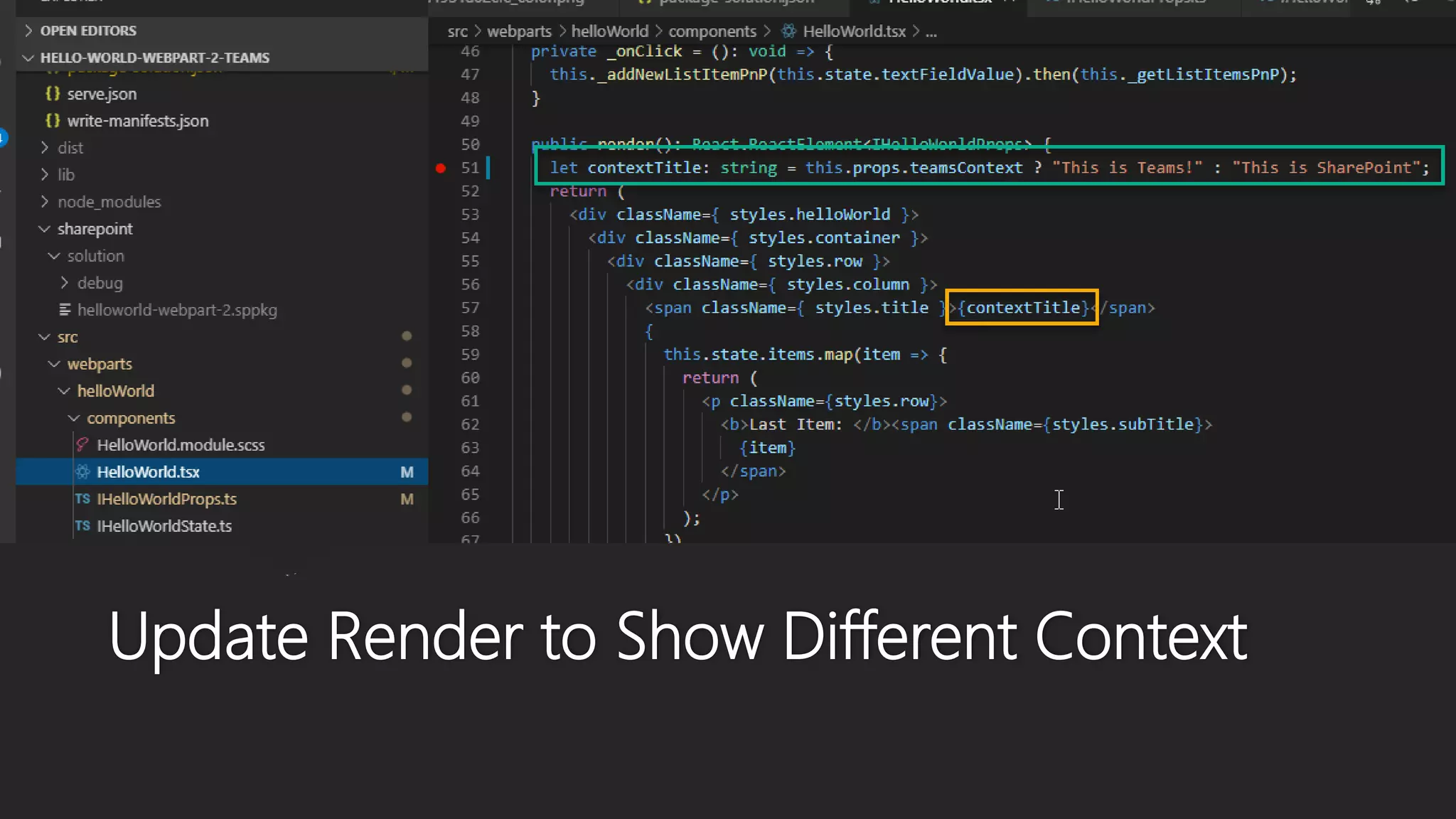The width and height of the screenshot is (1456, 819).
Task: Click styles.helloWorld on line 53
Action: [810, 215]
